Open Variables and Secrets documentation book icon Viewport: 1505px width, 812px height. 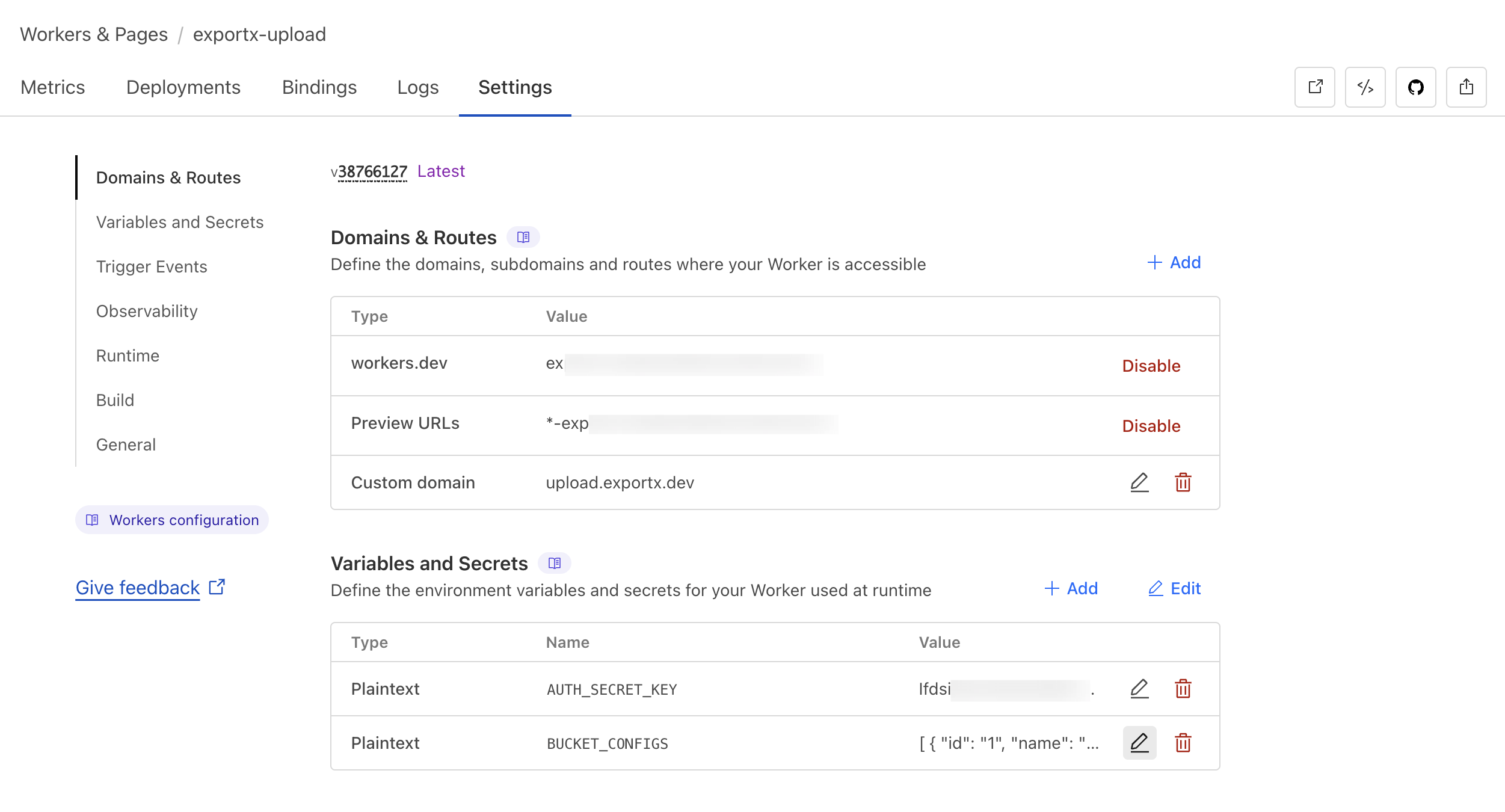555,563
